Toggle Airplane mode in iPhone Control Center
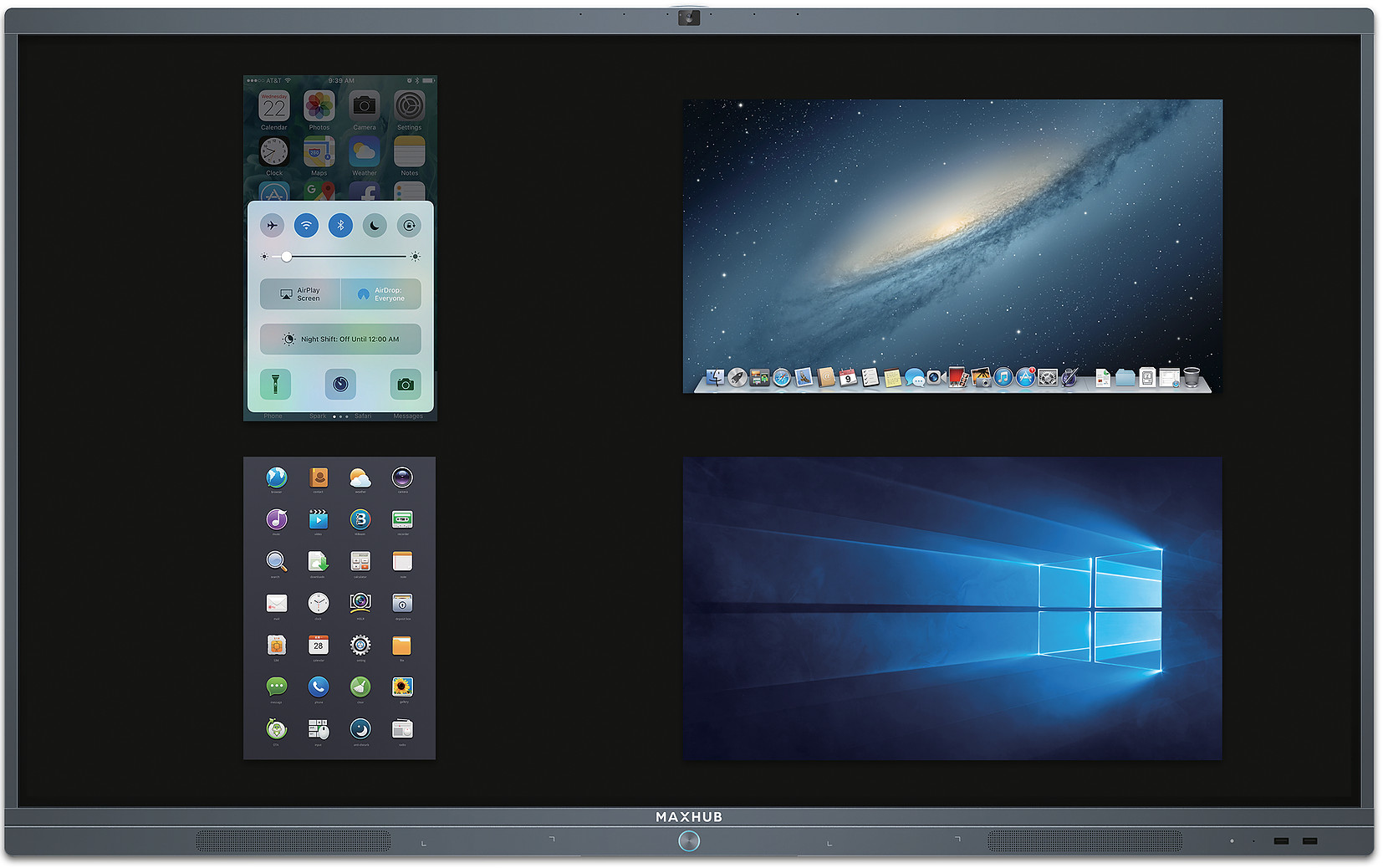The height and width of the screenshot is (868, 1383). [x=272, y=225]
